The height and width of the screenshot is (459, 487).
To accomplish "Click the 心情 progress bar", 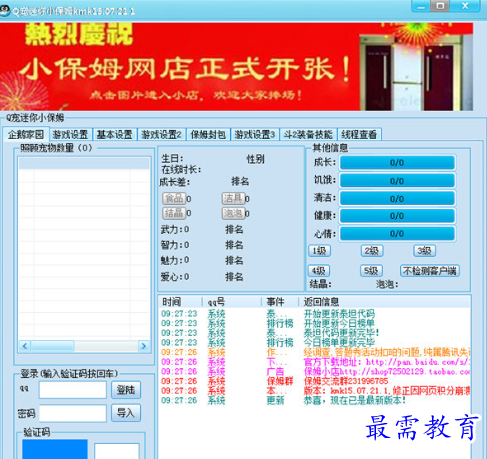I will 397,233.
